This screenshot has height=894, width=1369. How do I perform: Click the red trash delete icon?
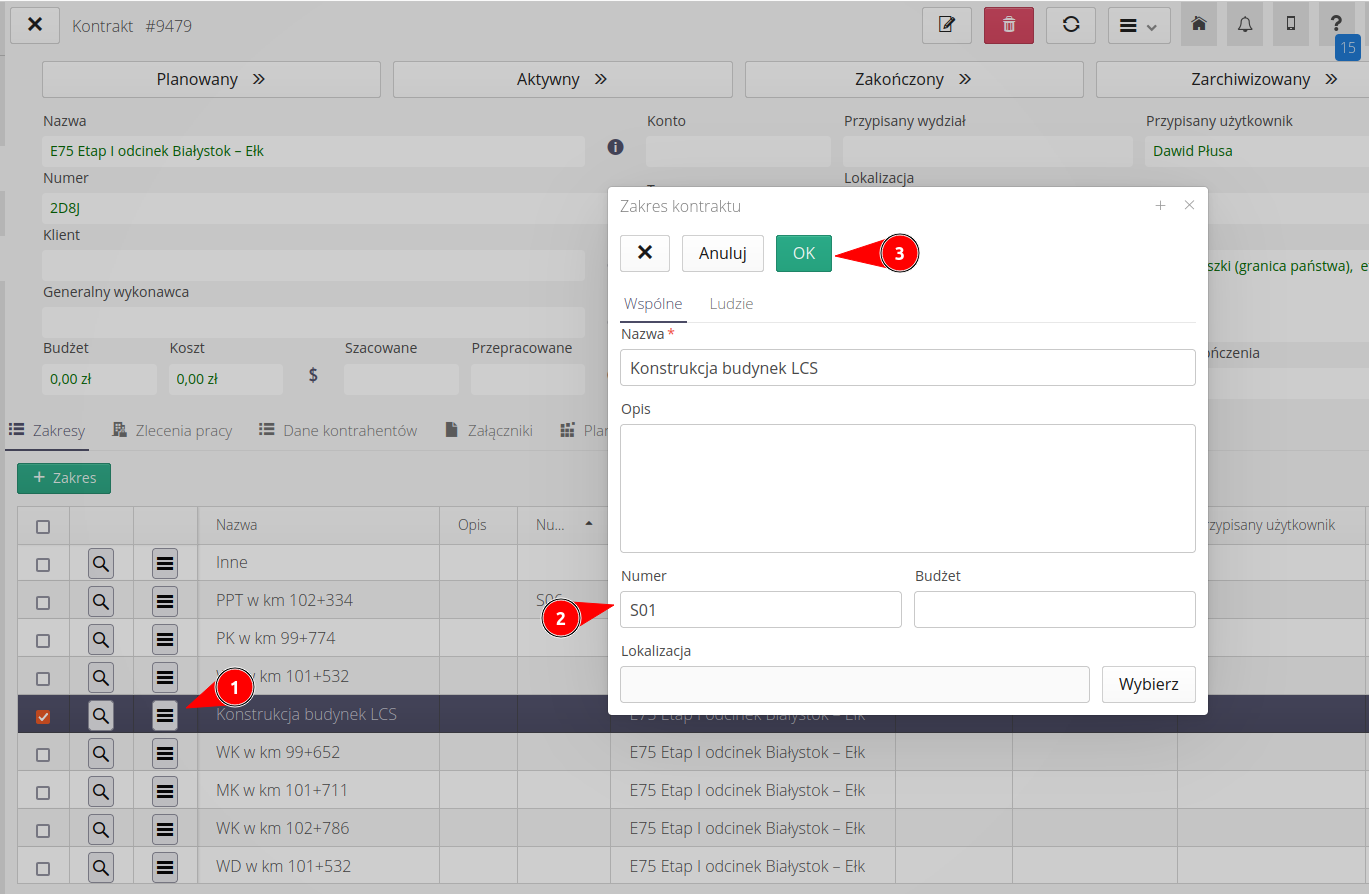coord(1008,25)
